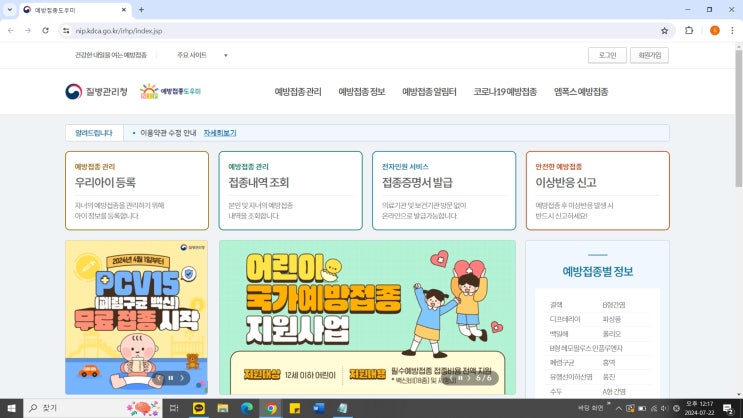Open the 접종내역 조회 card
The image size is (743, 418).
[290, 191]
